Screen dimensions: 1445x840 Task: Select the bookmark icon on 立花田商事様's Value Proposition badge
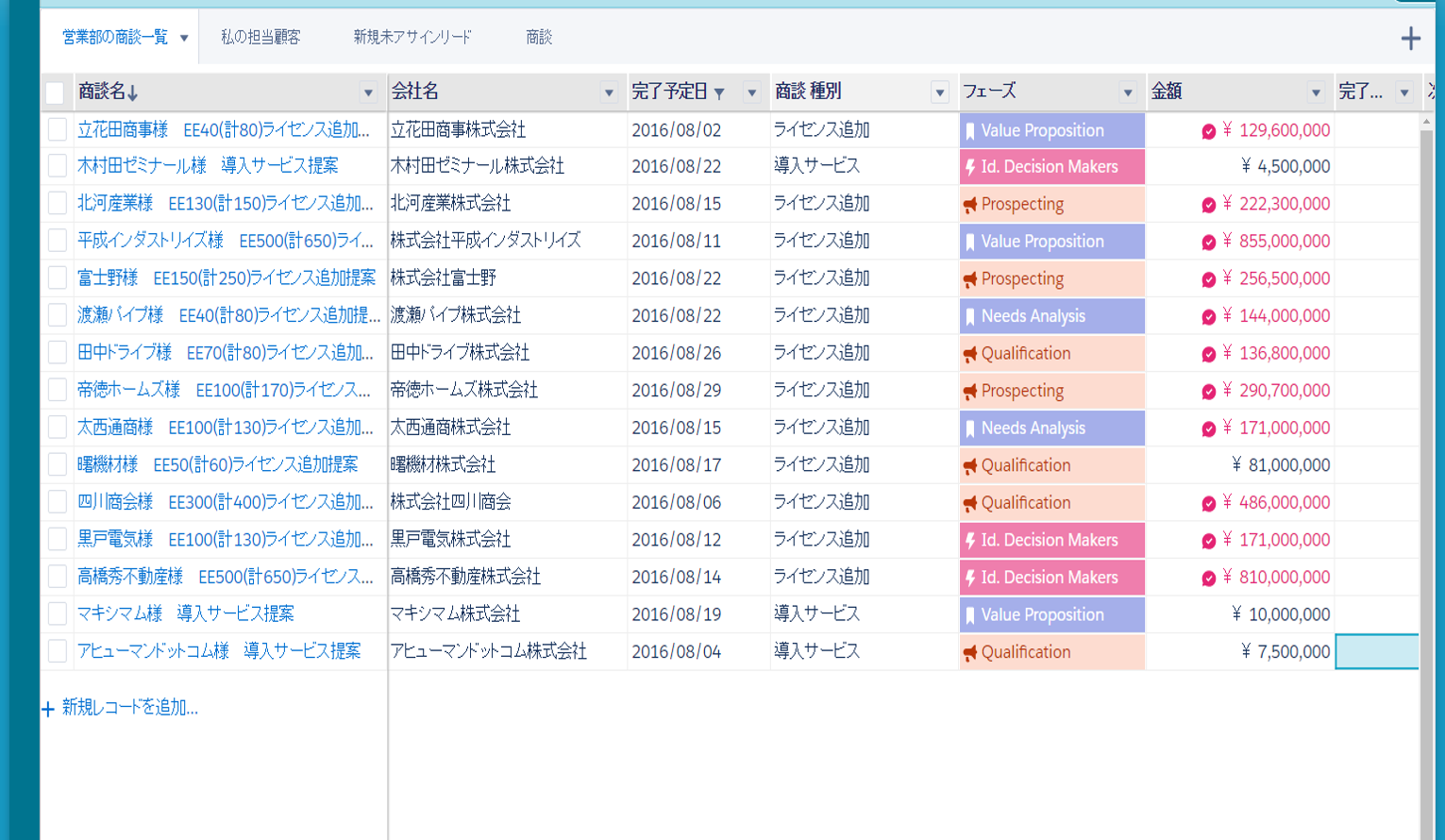(972, 129)
